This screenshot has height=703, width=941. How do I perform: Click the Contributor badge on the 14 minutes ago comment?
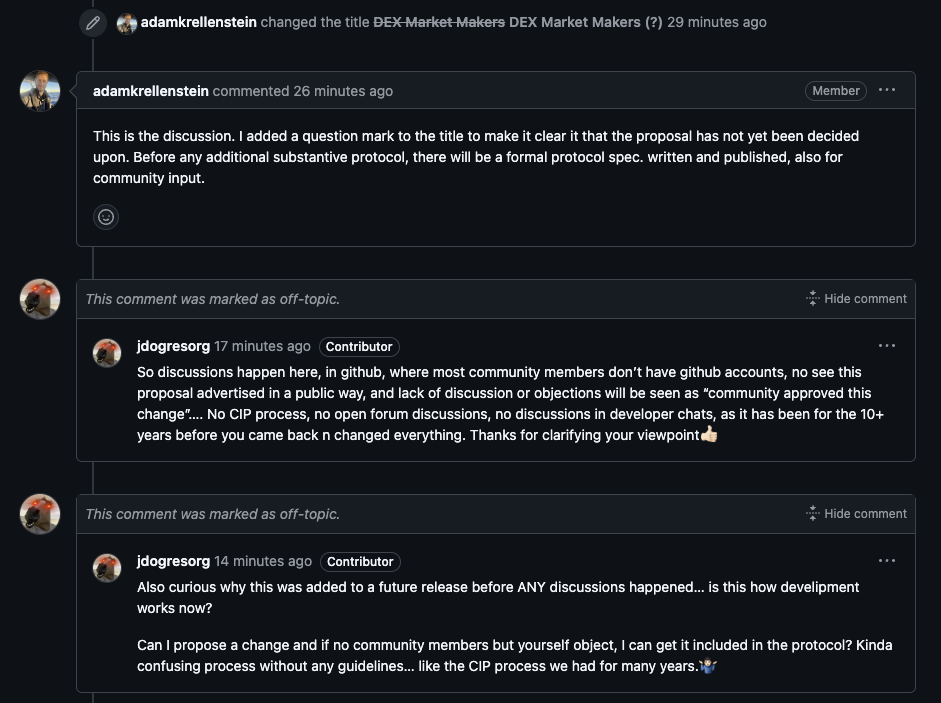[360, 561]
